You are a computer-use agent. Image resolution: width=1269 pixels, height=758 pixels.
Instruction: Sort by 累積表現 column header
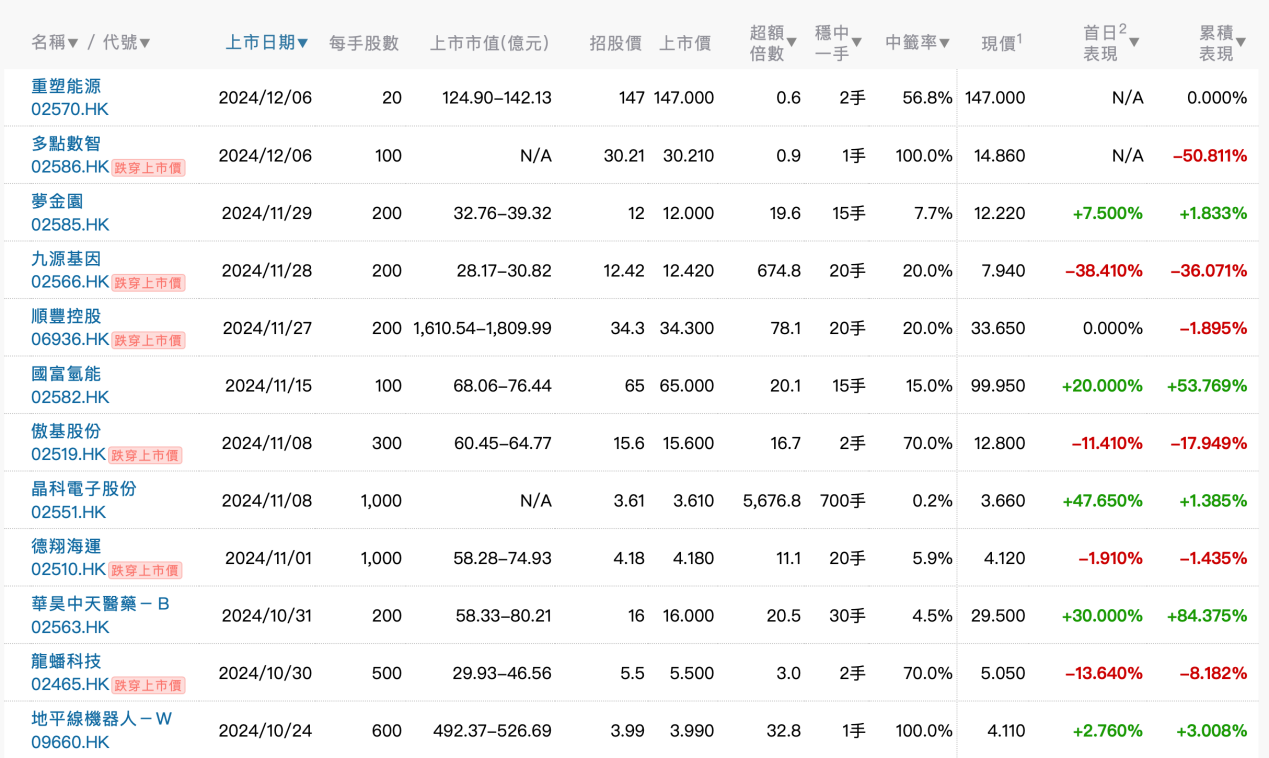coord(1223,43)
